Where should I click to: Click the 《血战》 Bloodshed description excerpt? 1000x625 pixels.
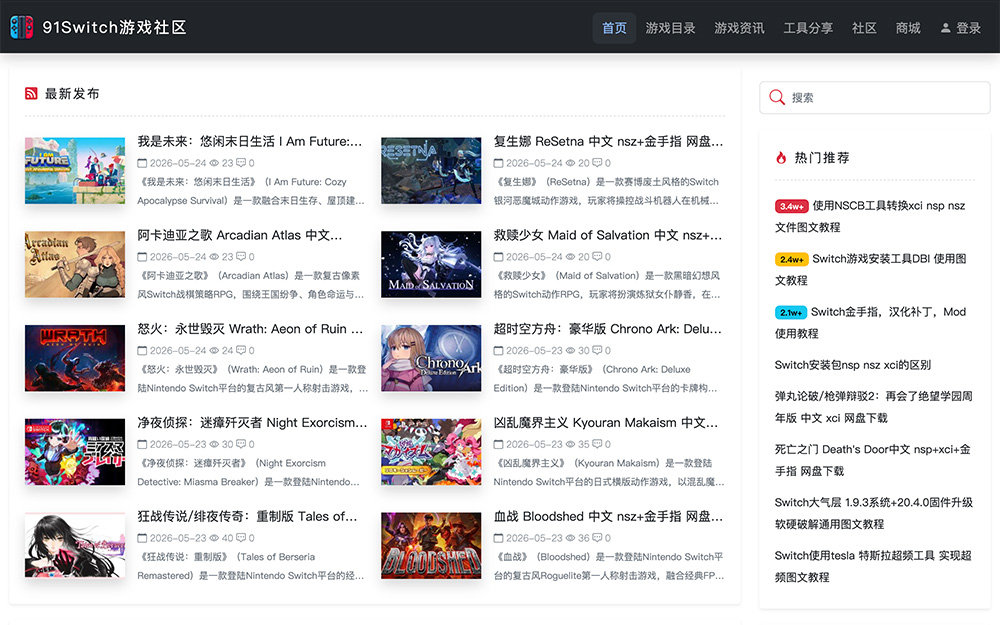pyautogui.click(x=609, y=566)
